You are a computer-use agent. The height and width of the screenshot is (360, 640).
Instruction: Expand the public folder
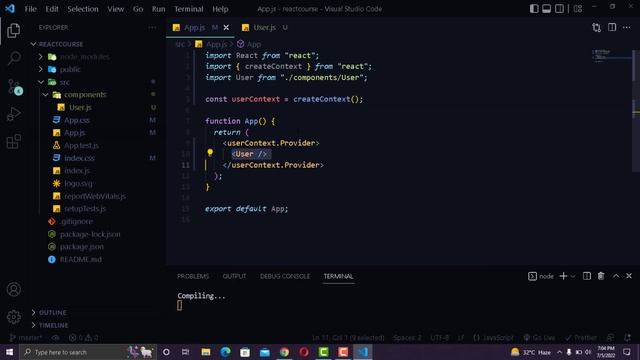pos(40,69)
